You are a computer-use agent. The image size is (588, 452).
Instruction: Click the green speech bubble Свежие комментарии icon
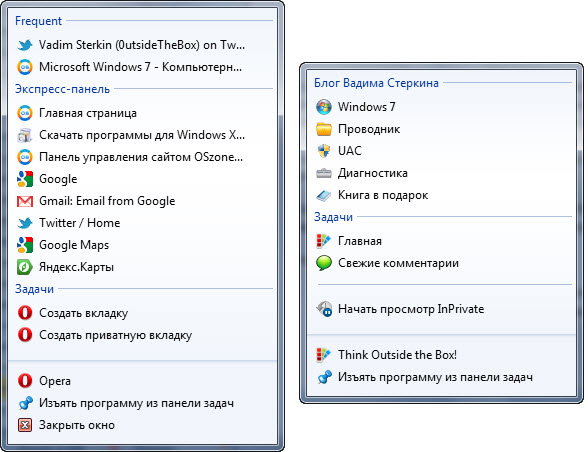(x=324, y=263)
